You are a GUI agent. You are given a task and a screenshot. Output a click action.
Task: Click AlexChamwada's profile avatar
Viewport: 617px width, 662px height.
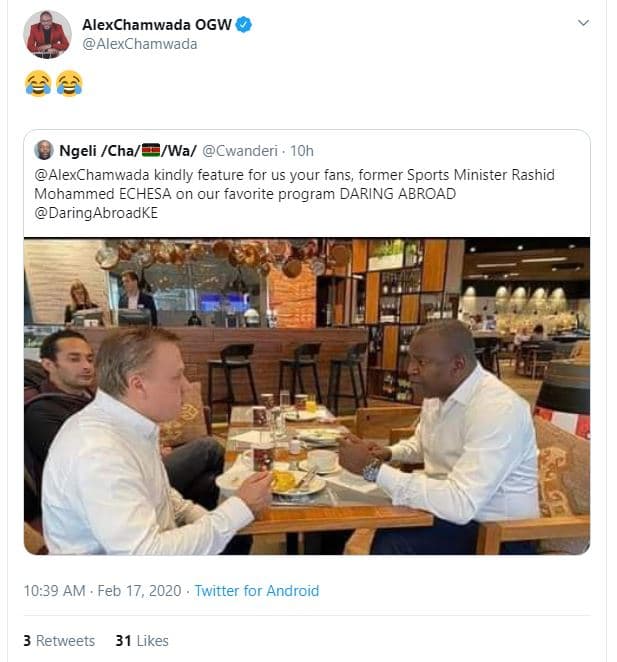47,34
